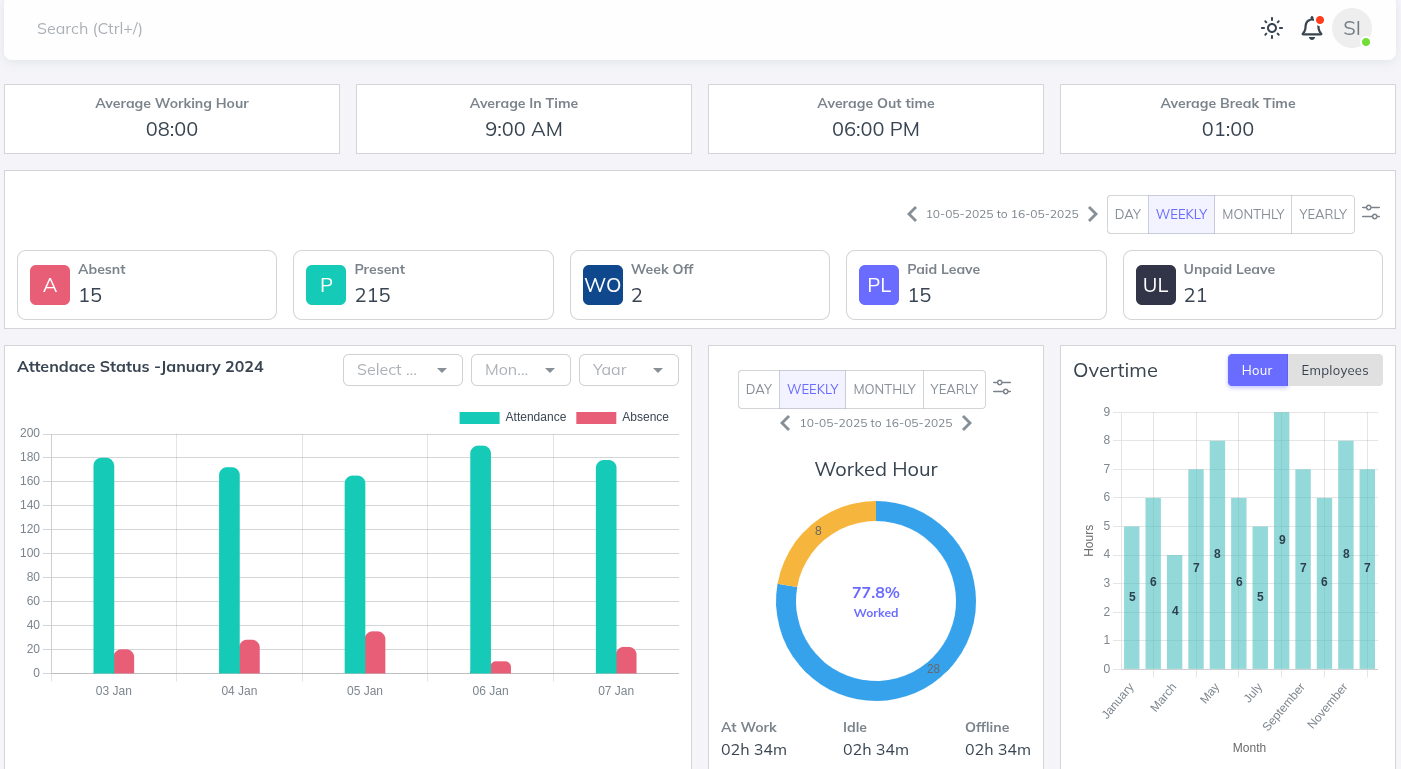Image resolution: width=1401 pixels, height=769 pixels.
Task: Click previous arrow in Worked Hour date range
Action: 785,423
